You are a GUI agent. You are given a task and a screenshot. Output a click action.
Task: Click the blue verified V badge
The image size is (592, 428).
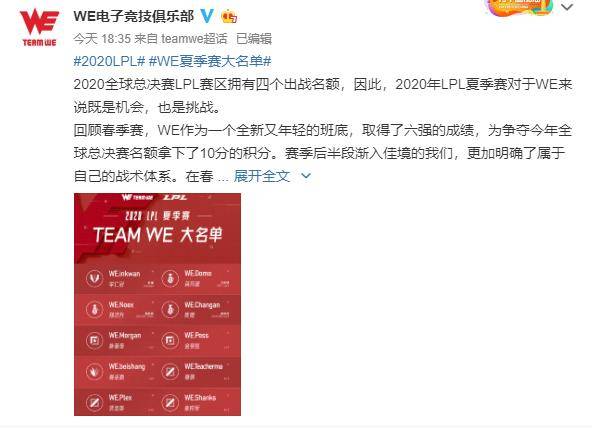(207, 16)
